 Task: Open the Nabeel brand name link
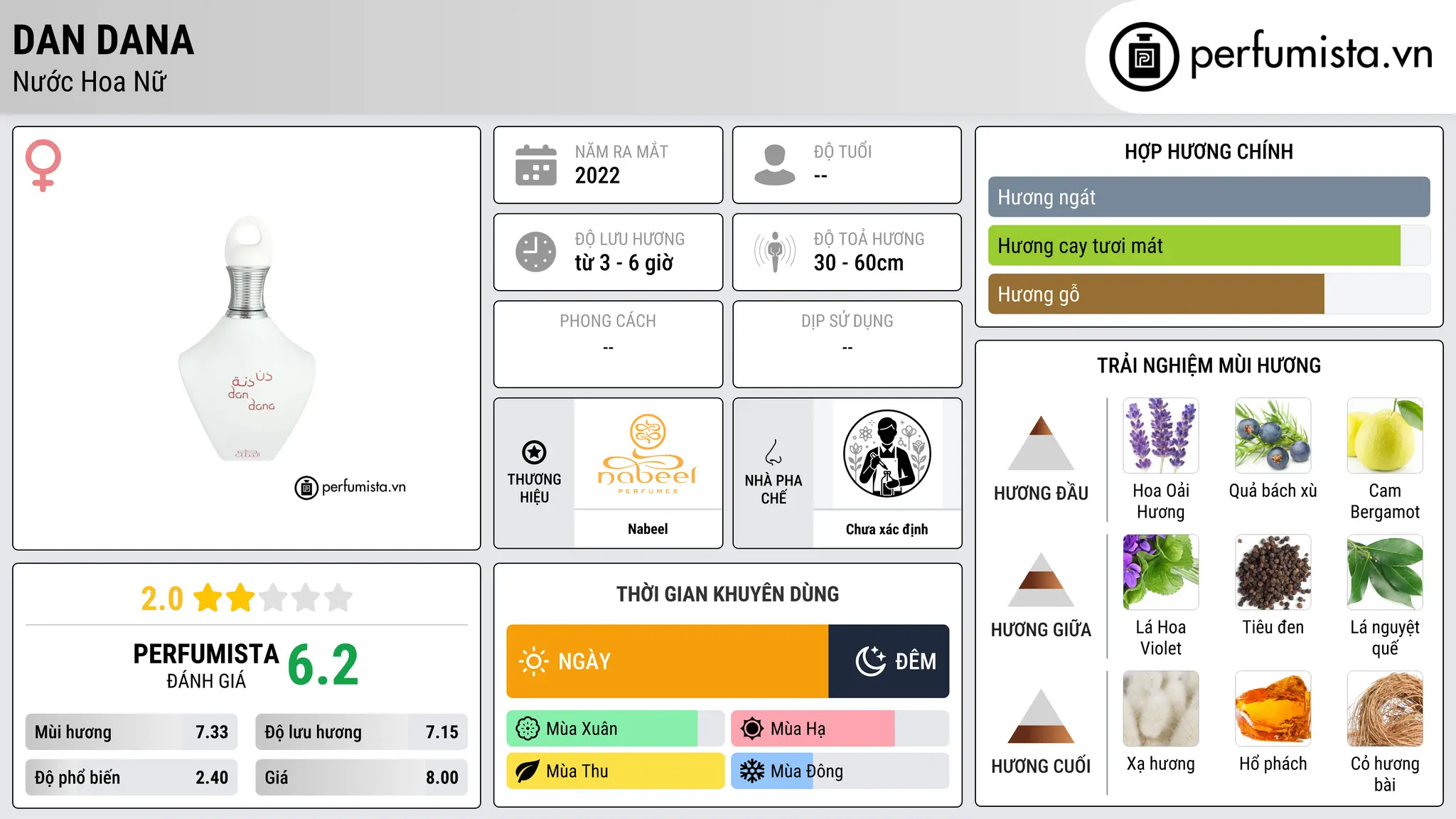pos(648,529)
